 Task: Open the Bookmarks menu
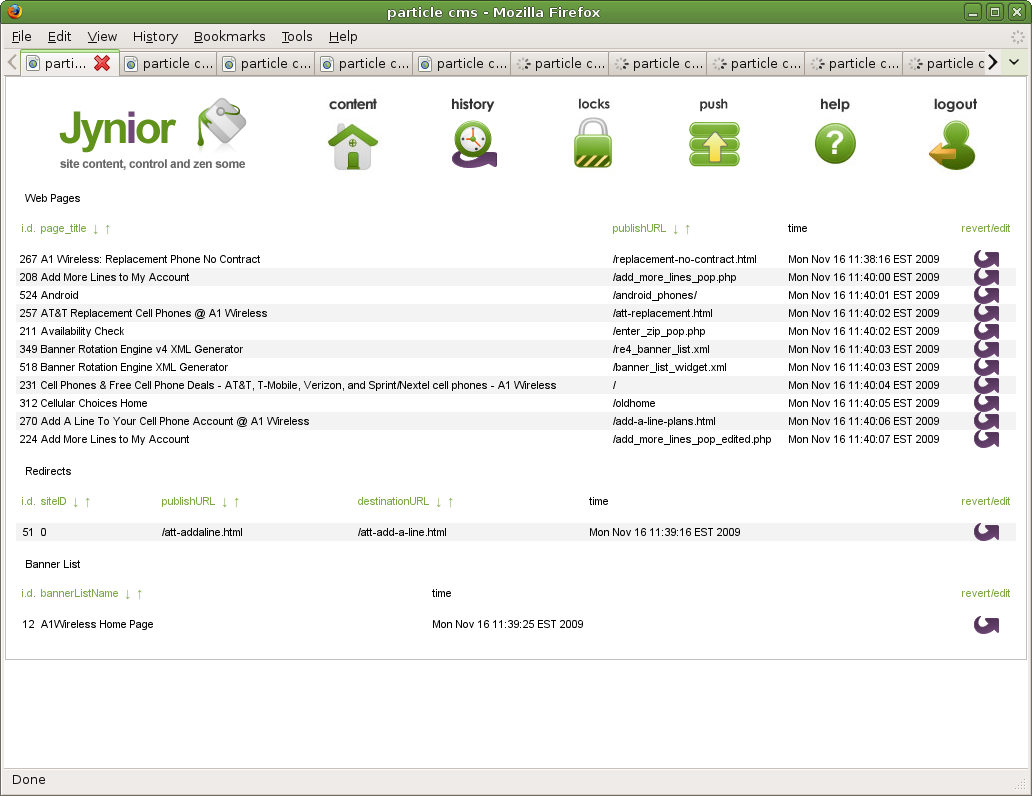coord(229,37)
